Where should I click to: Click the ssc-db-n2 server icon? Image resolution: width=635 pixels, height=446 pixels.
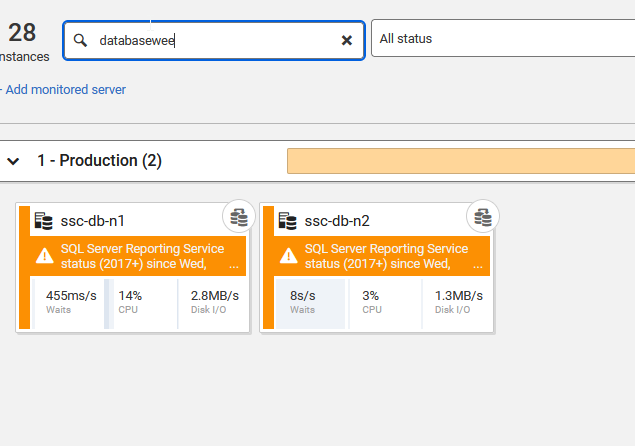pyautogui.click(x=288, y=221)
